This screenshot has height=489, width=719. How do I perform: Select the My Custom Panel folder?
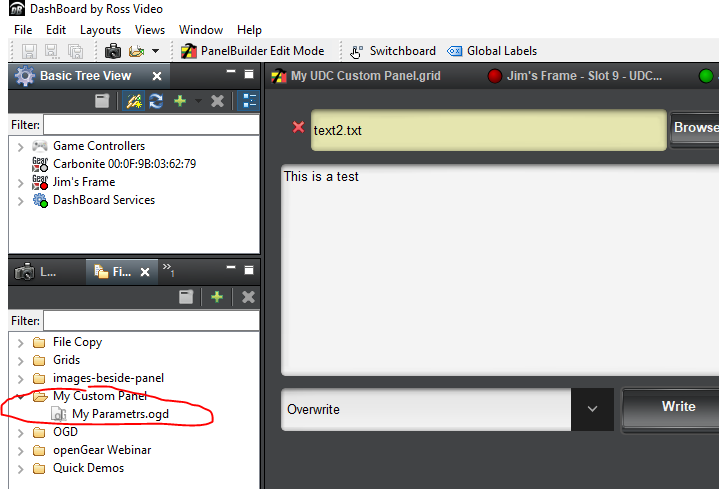[x=100, y=396]
